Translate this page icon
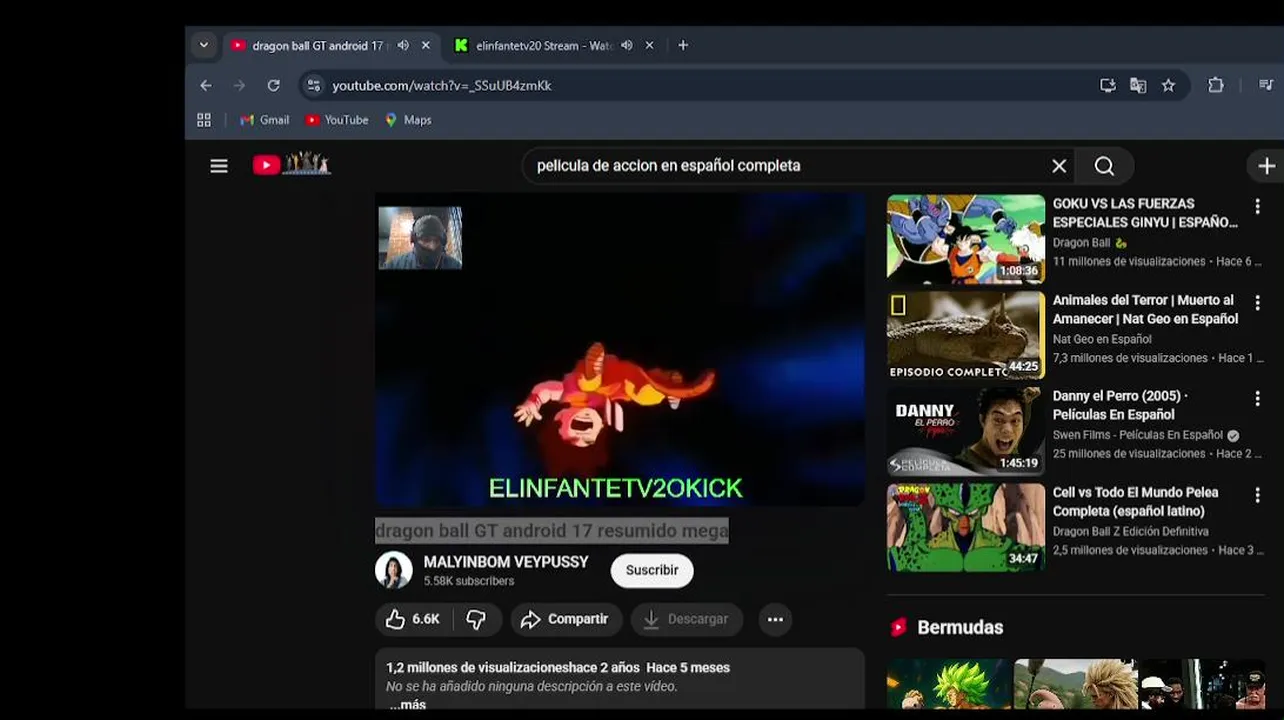Viewport: 1284px width, 720px height. pyautogui.click(x=1138, y=86)
